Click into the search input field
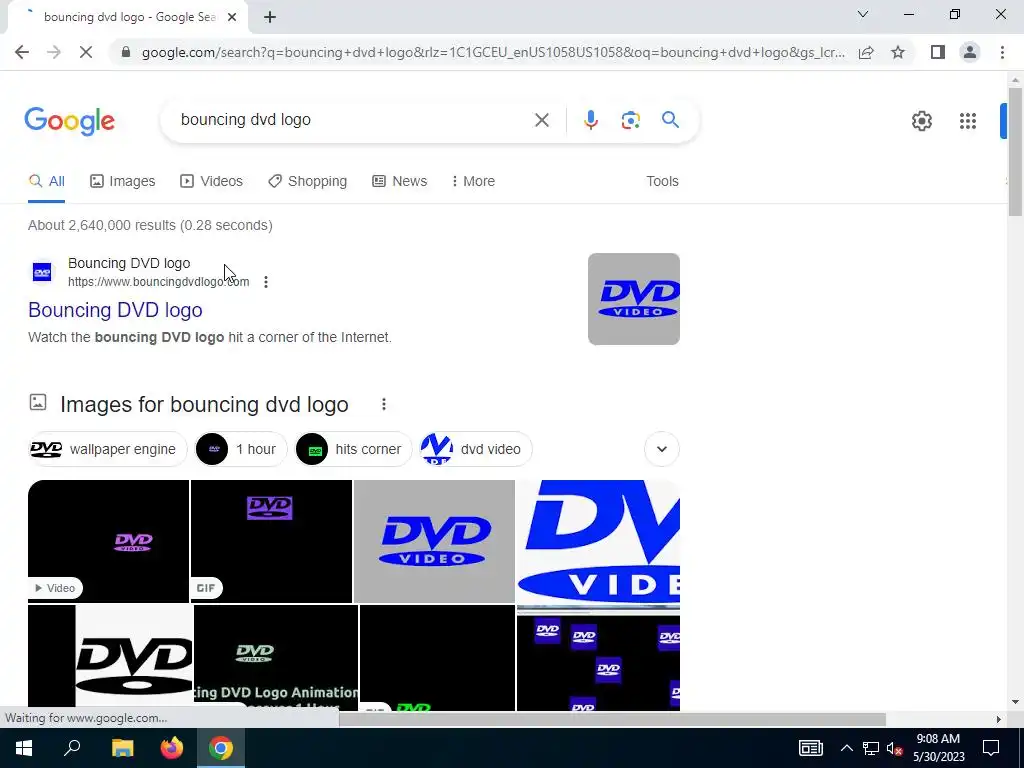This screenshot has width=1024, height=768. 353,120
